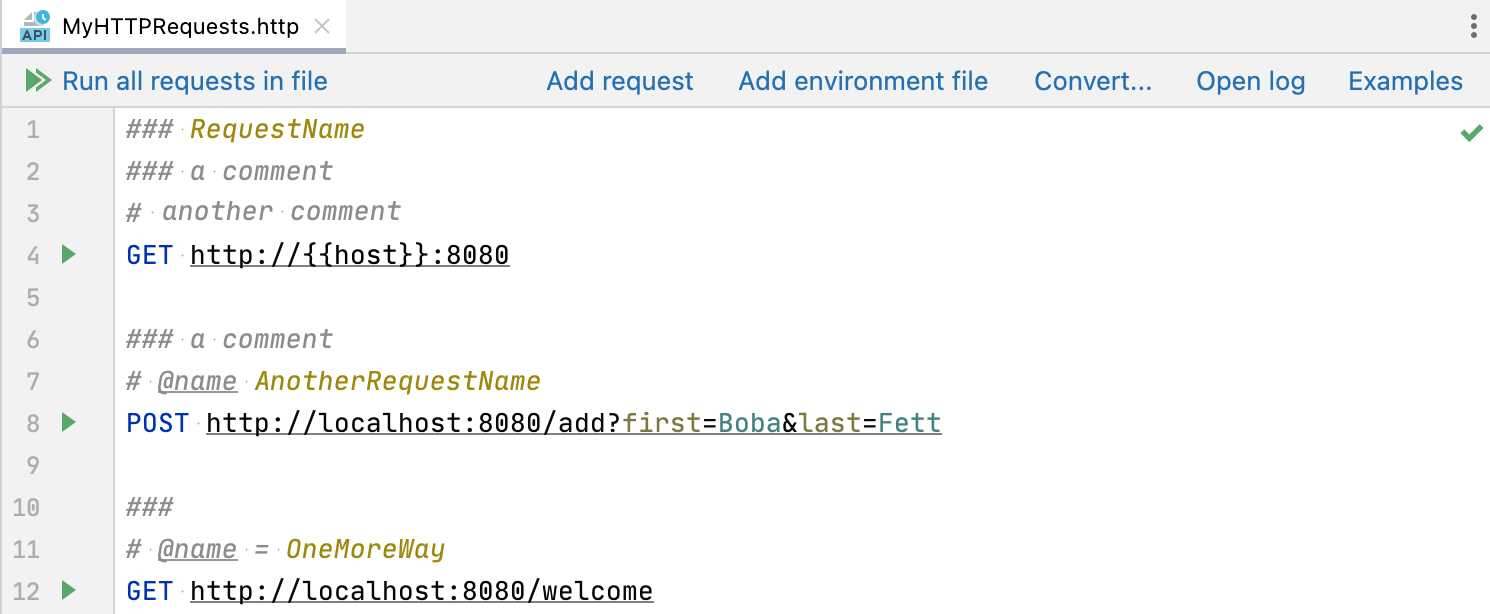1490x614 pixels.
Task: Browse request Examples
Action: pyautogui.click(x=1404, y=81)
